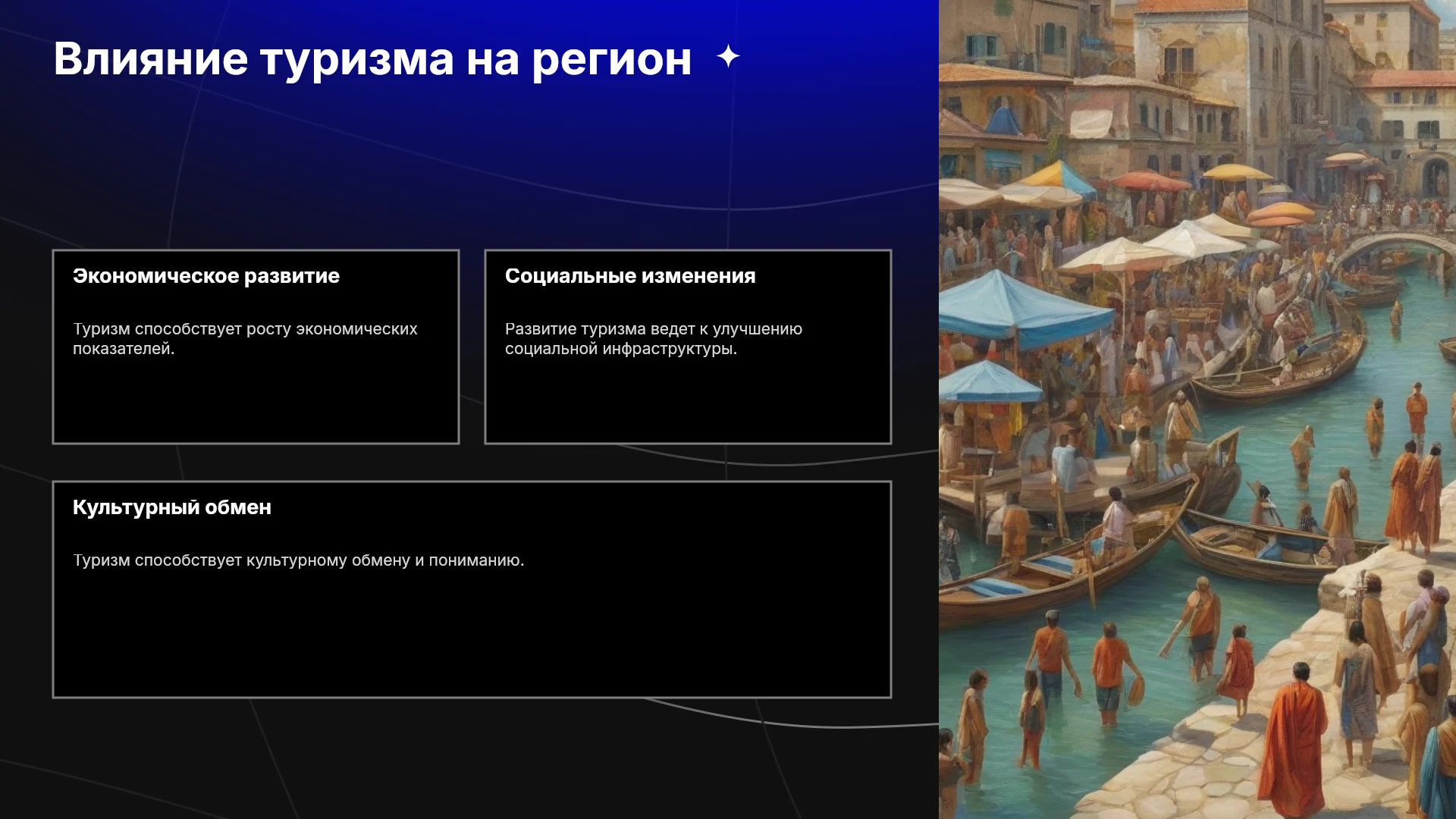This screenshot has width=1456, height=819.
Task: Select the 'Социальные изменения' card heading
Action: click(x=630, y=276)
